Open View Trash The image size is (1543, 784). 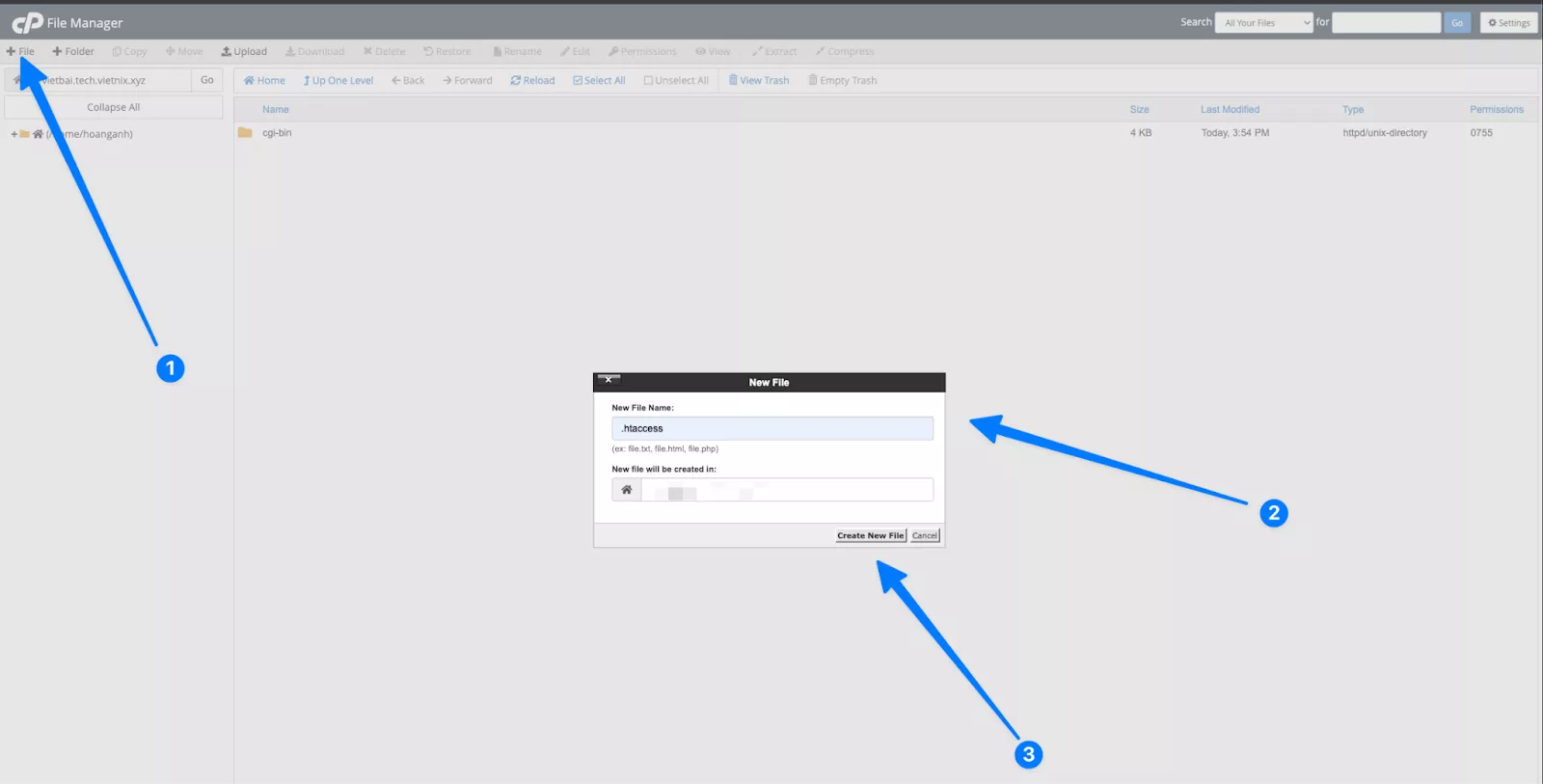759,81
